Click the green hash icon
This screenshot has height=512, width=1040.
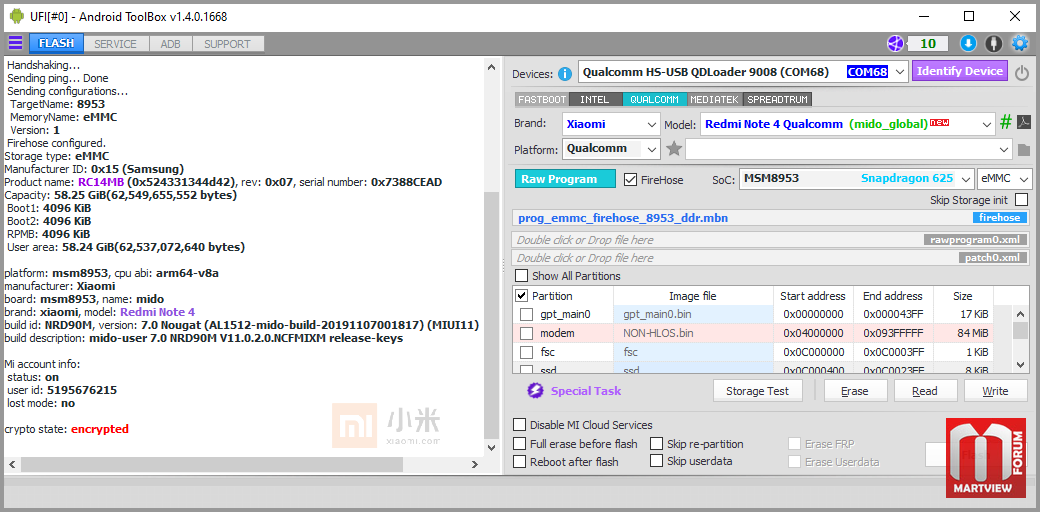(1006, 122)
